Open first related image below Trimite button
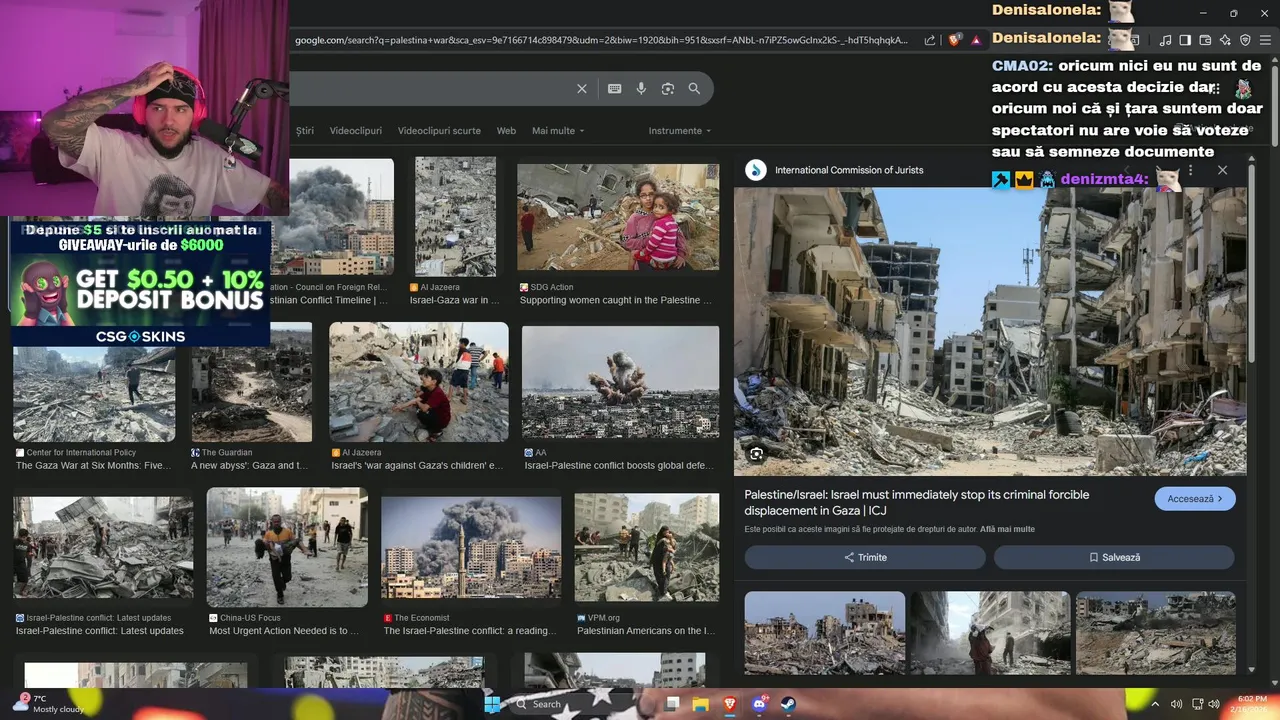 tap(825, 633)
